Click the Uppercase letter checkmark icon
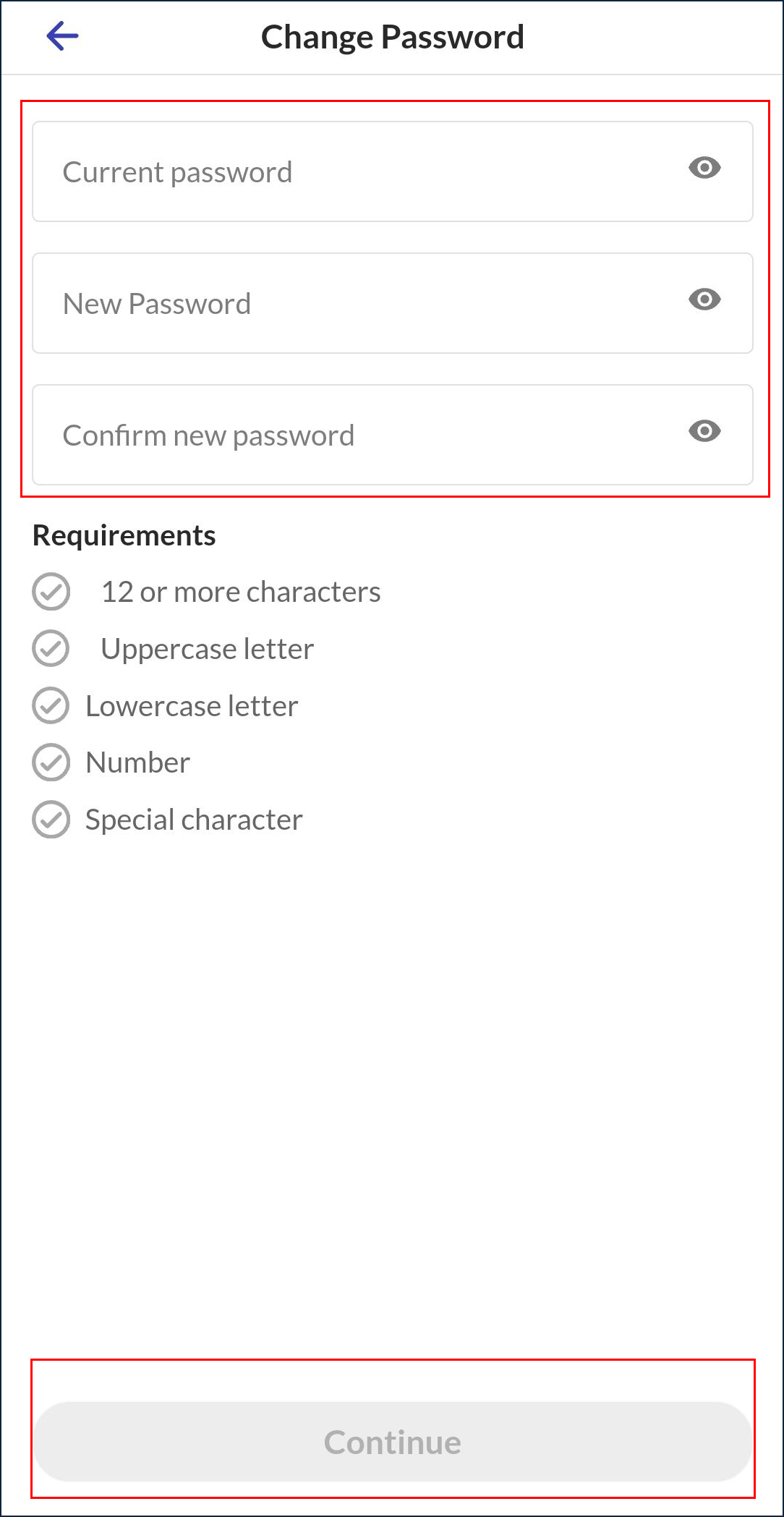 coord(51,648)
